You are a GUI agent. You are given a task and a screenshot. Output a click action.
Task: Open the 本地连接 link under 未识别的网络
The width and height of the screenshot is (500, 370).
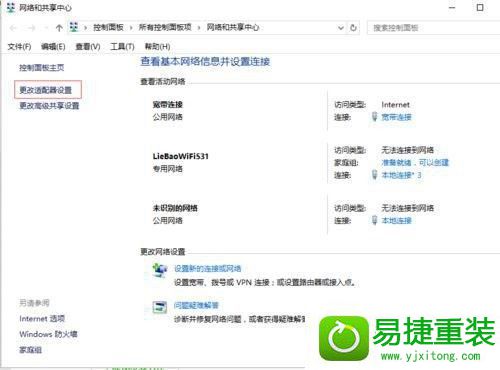click(x=396, y=221)
